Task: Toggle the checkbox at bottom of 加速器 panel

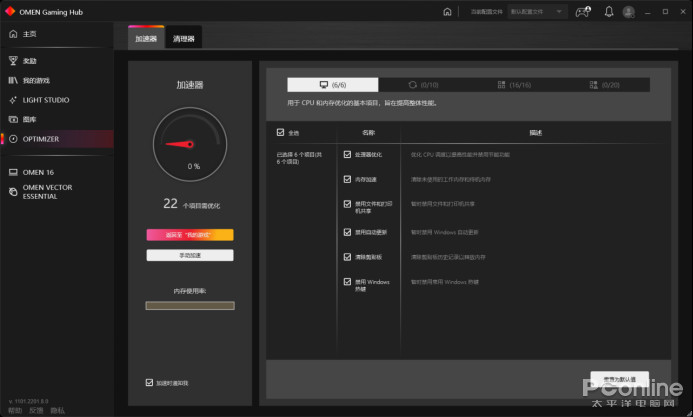Action: [x=149, y=383]
